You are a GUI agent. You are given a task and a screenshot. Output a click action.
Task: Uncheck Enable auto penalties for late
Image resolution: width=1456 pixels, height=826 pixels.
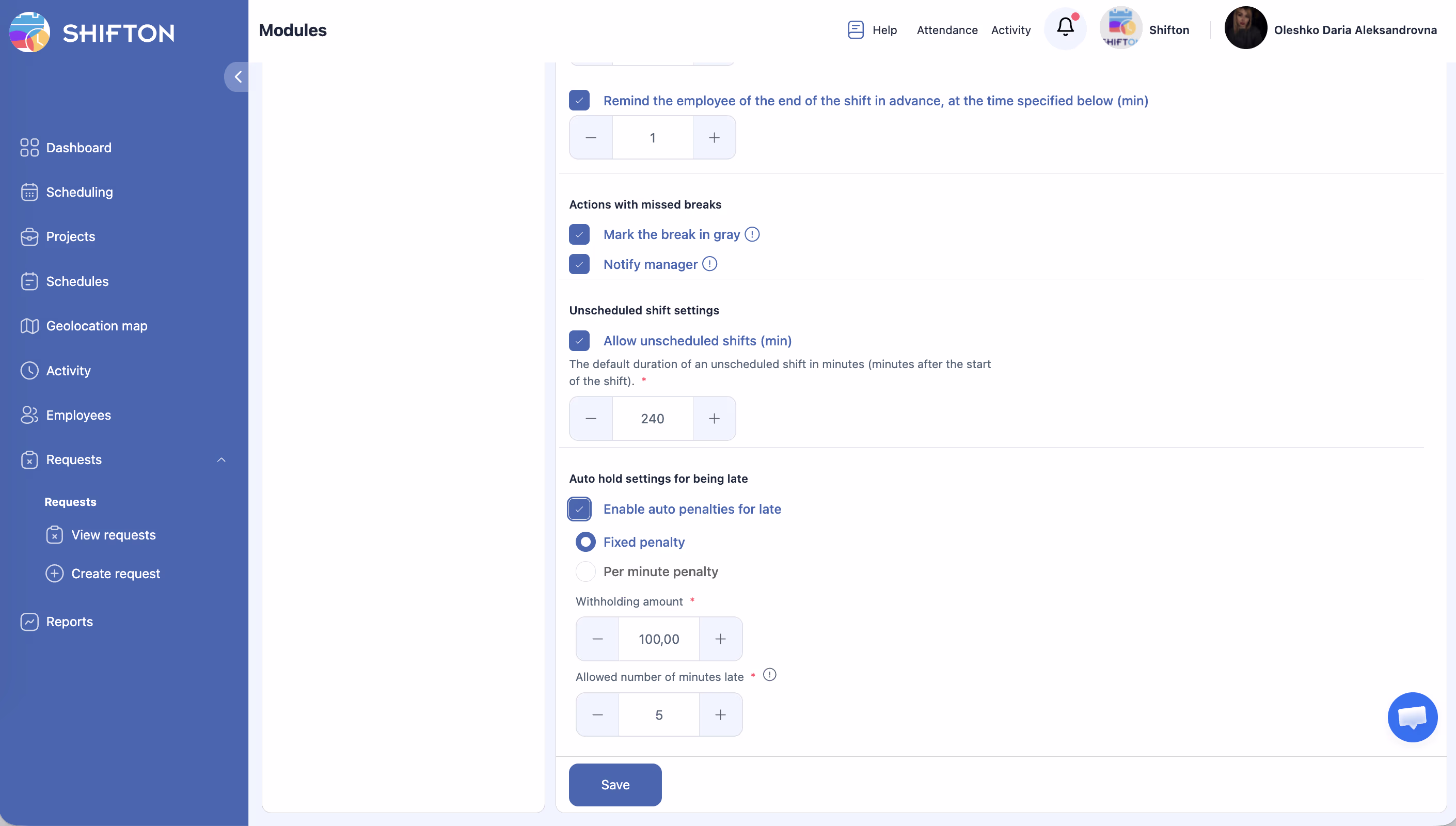pyautogui.click(x=579, y=509)
